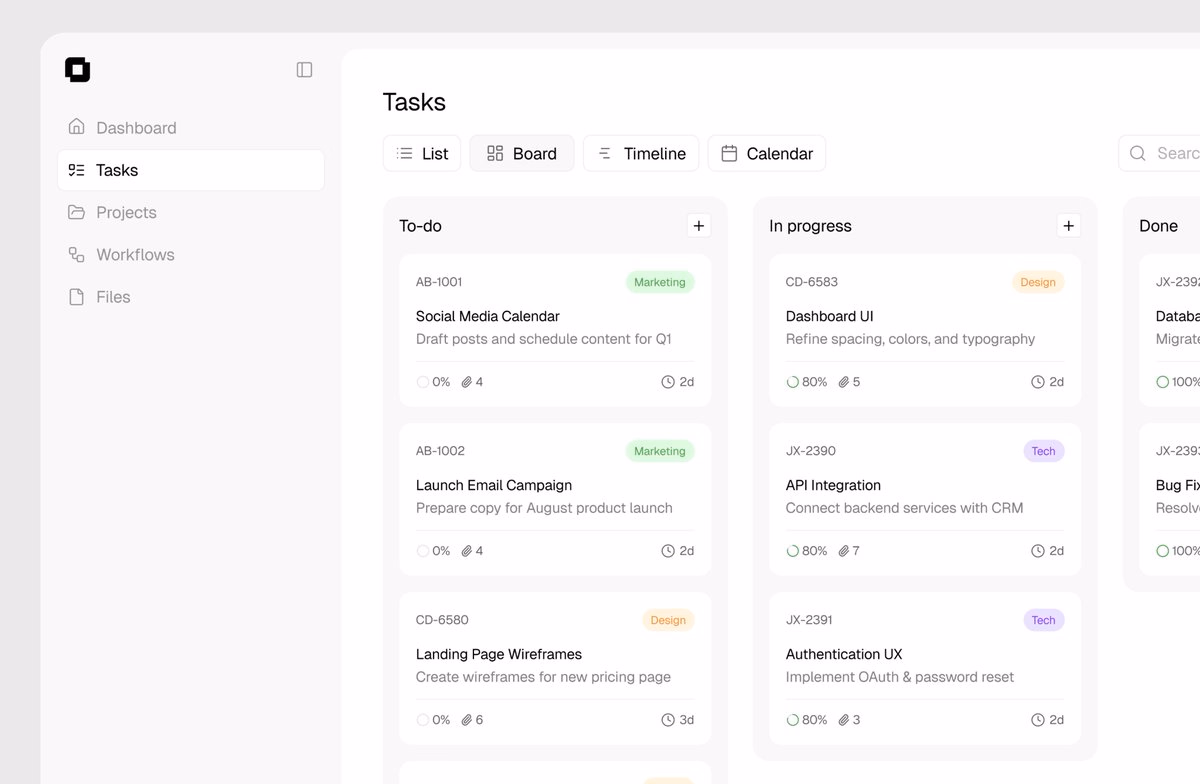Open Files in the sidebar

tap(191, 297)
